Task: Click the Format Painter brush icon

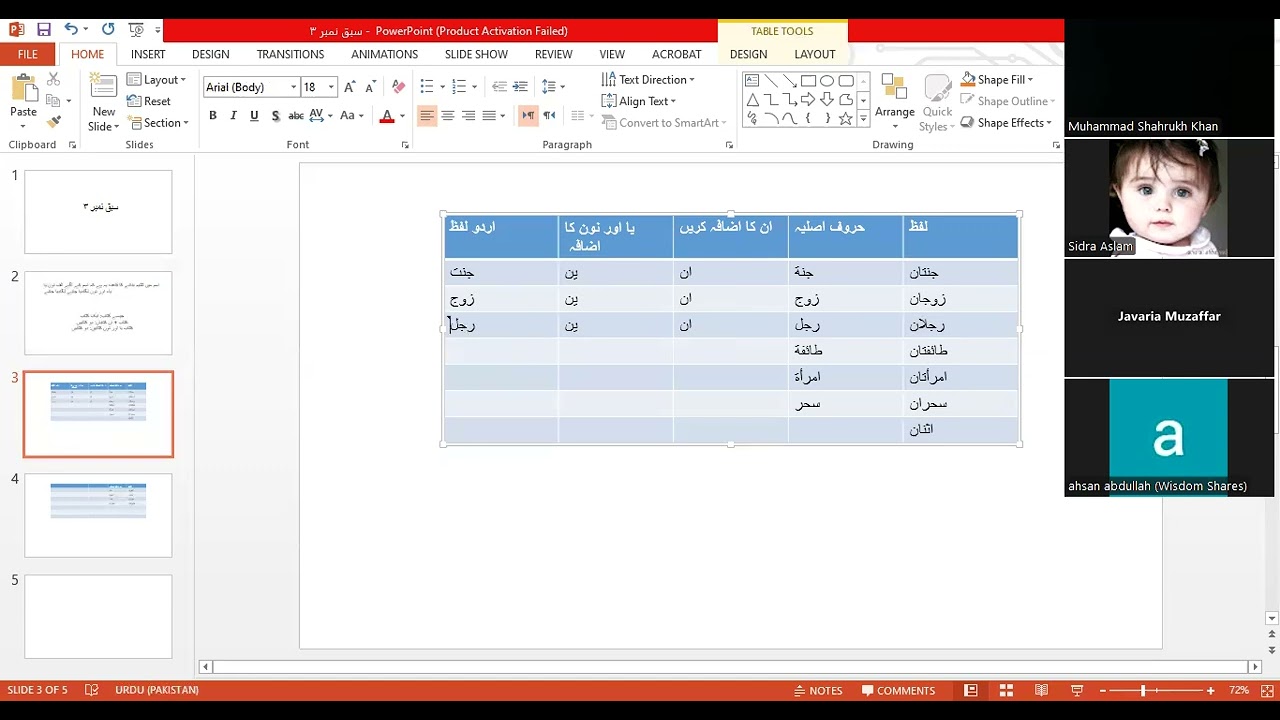Action: 53,122
